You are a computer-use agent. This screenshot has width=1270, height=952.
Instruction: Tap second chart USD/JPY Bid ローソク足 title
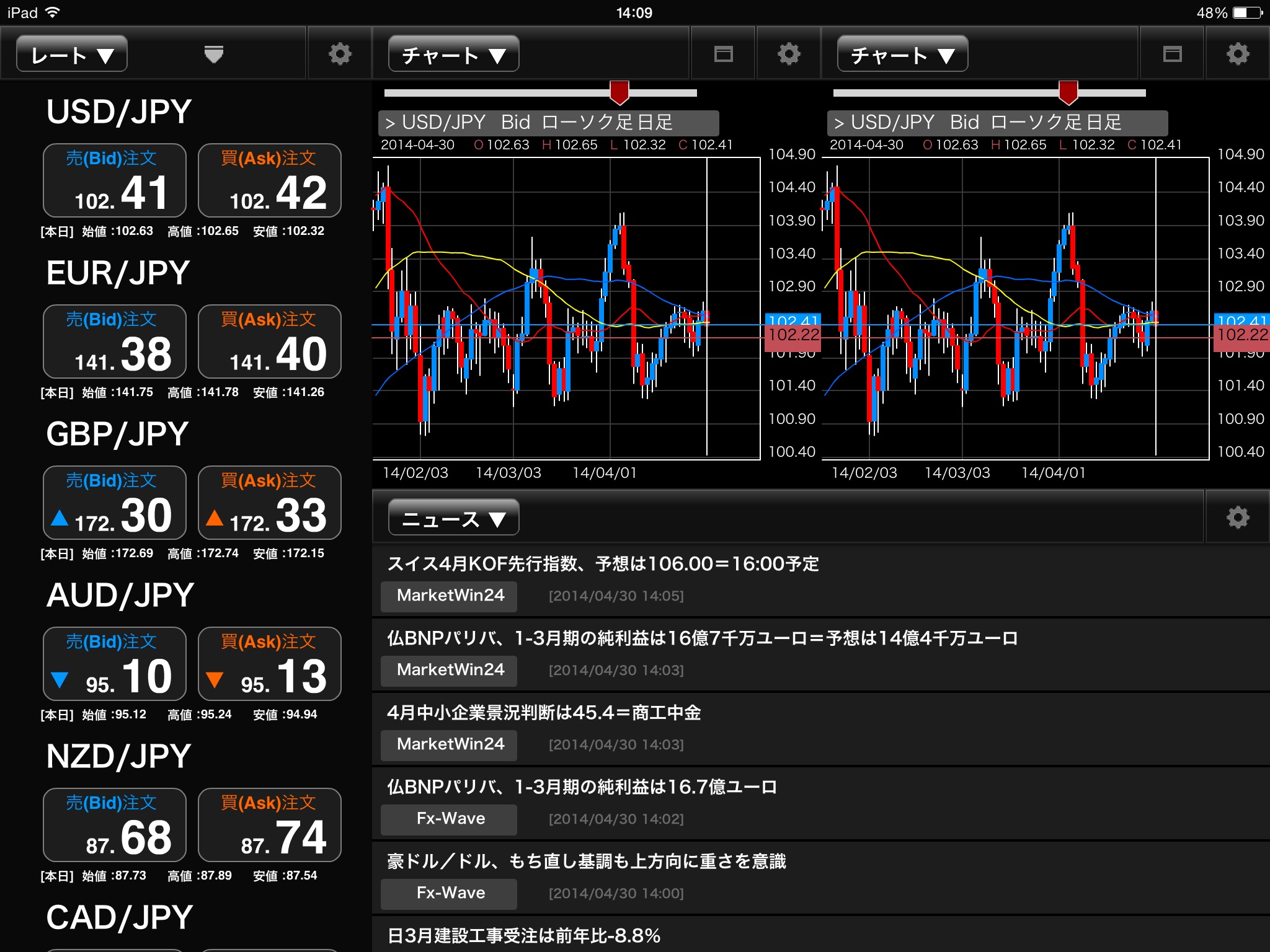click(x=998, y=123)
